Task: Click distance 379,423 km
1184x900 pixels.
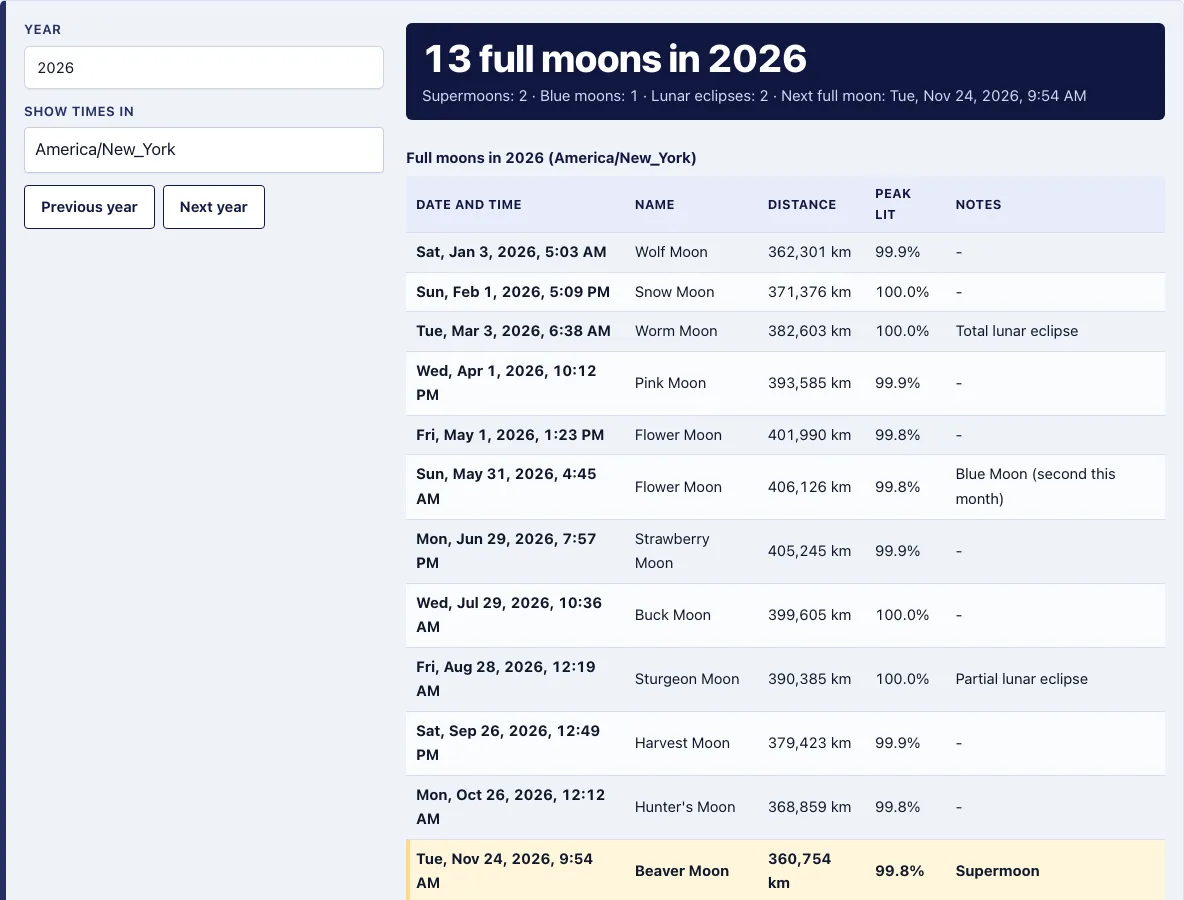Action: pyautogui.click(x=809, y=743)
